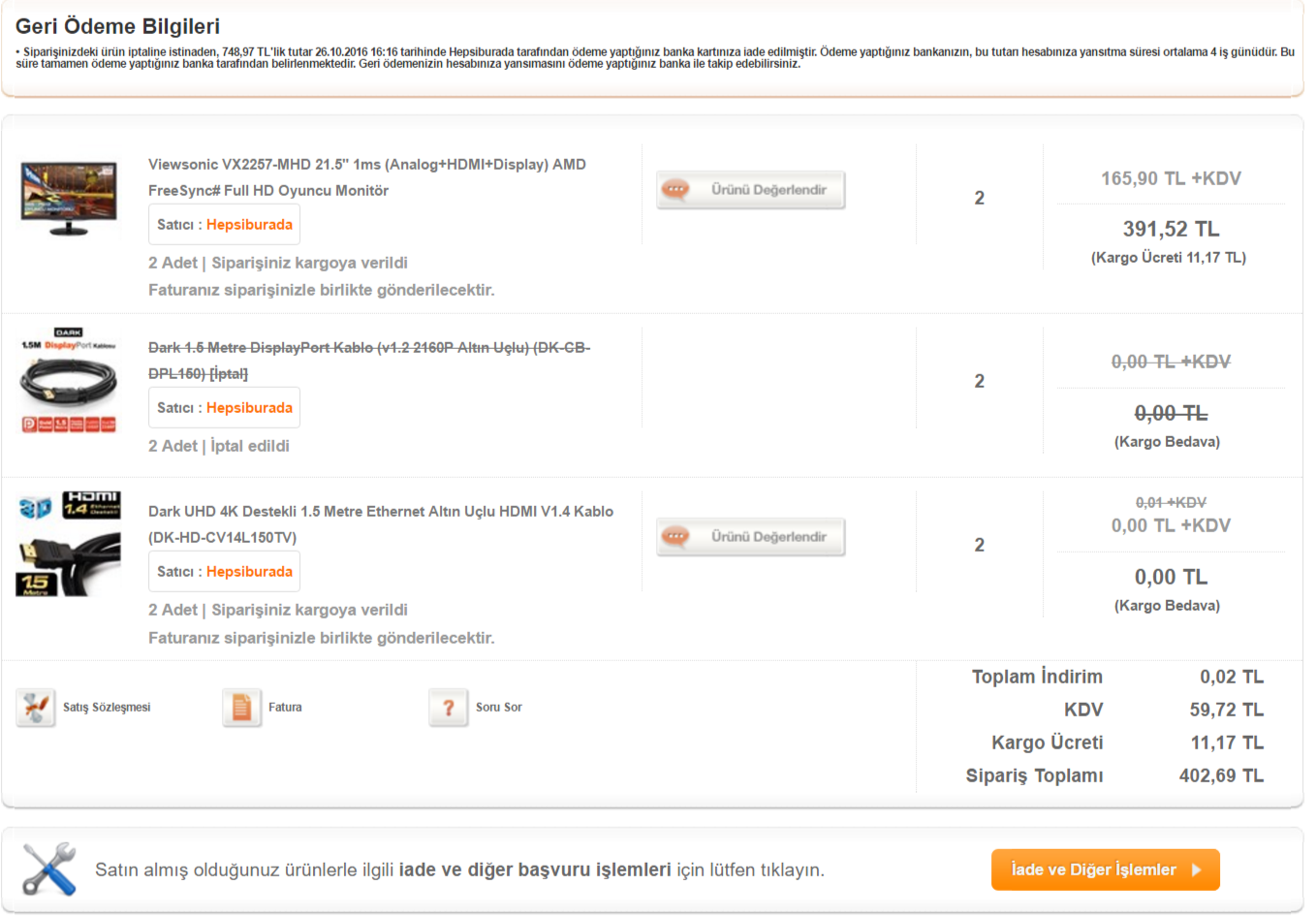The width and height of the screenshot is (1316, 917).
Task: Click arrow icon on İade ve Diğer İşlemler
Action: (x=1197, y=870)
